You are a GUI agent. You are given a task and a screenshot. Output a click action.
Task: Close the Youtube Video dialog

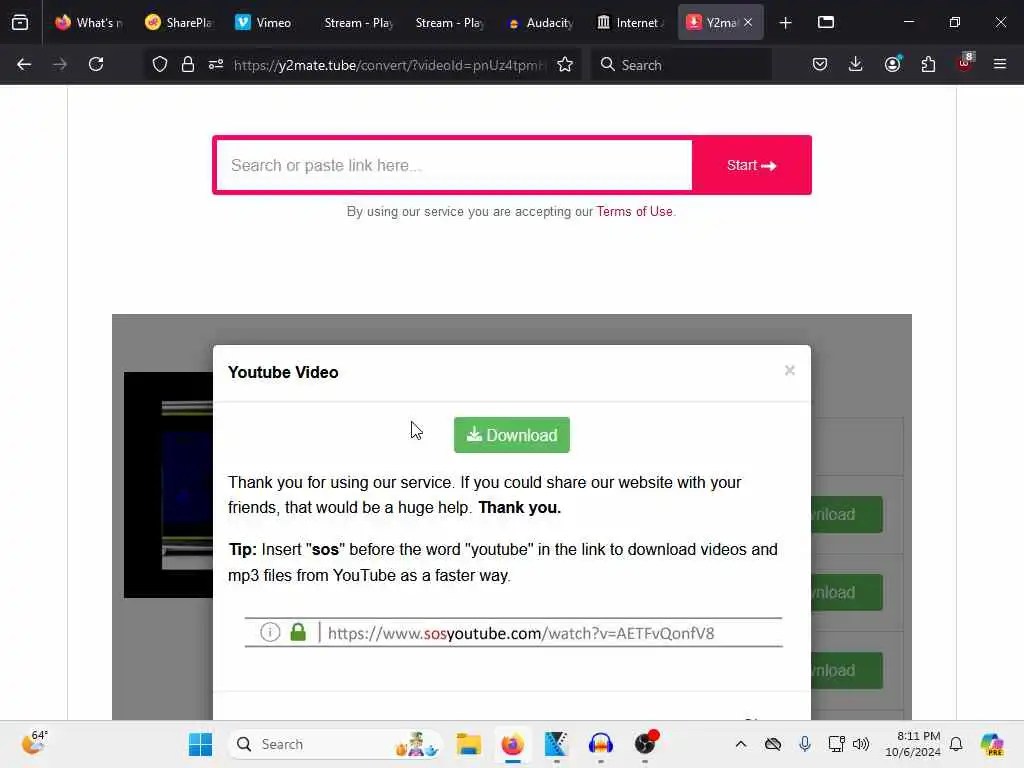click(790, 370)
